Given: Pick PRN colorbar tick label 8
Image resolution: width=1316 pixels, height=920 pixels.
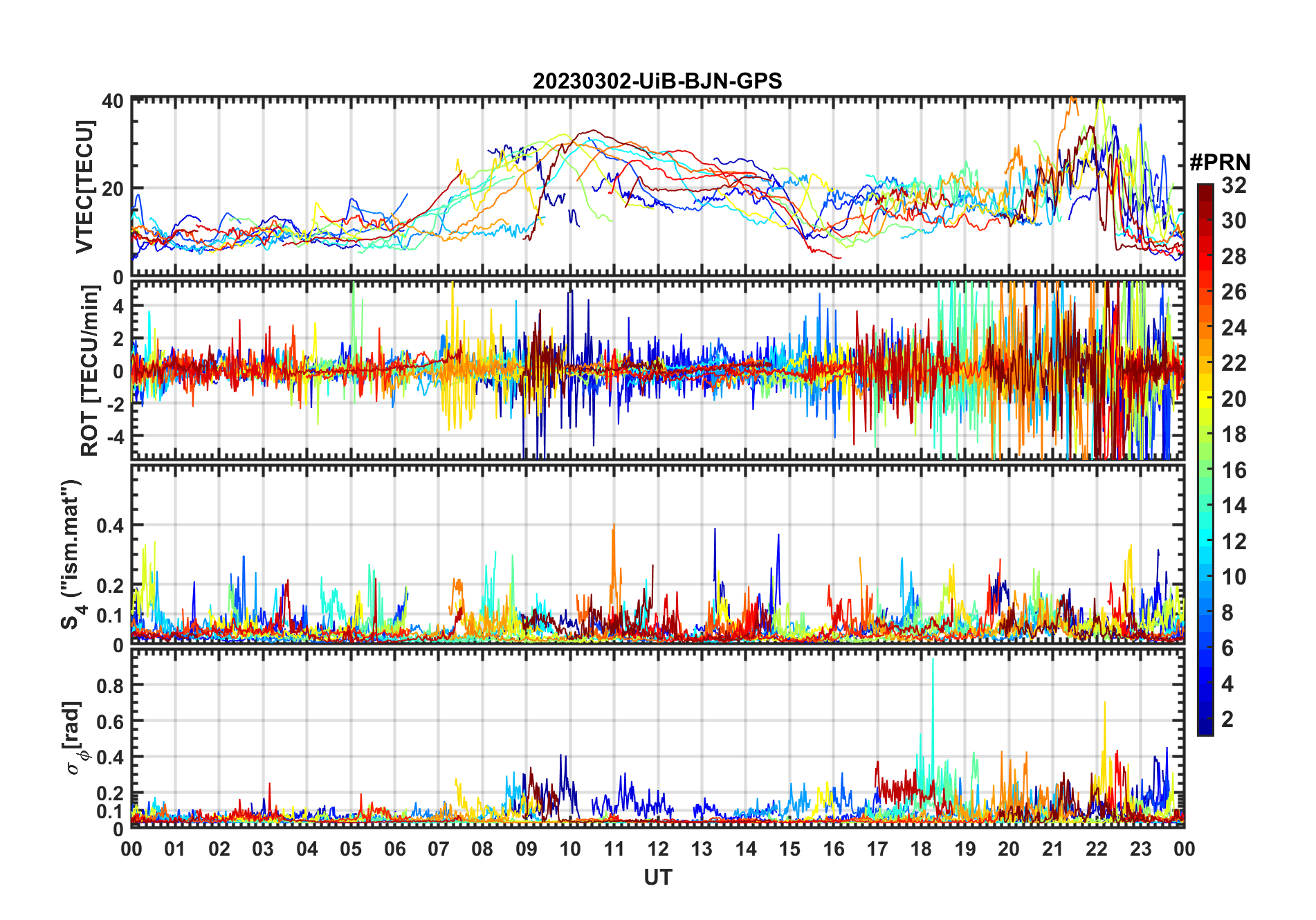Looking at the screenshot, I should 1227,613.
